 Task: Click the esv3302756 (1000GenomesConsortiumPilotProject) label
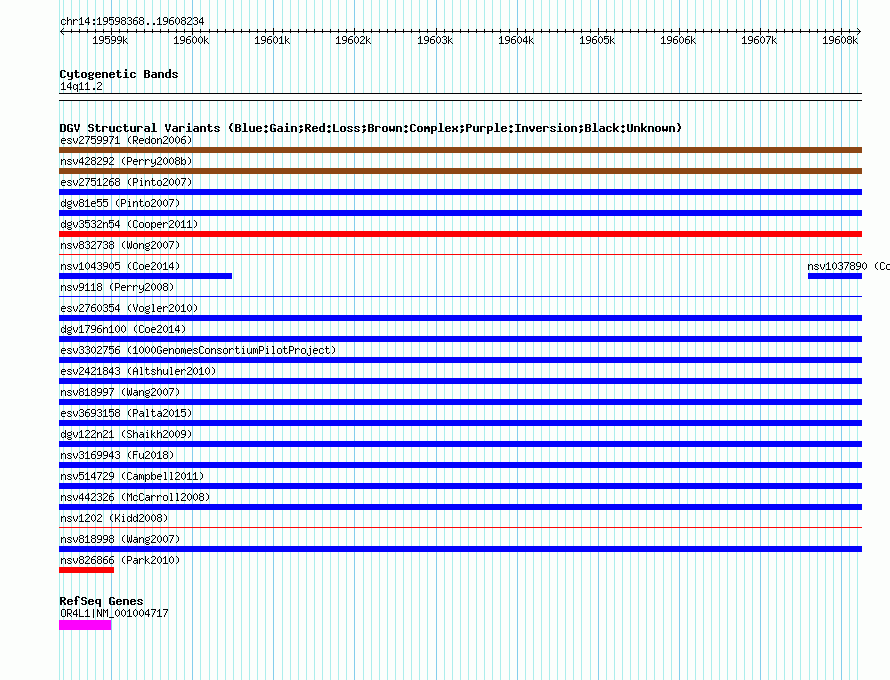pos(198,350)
